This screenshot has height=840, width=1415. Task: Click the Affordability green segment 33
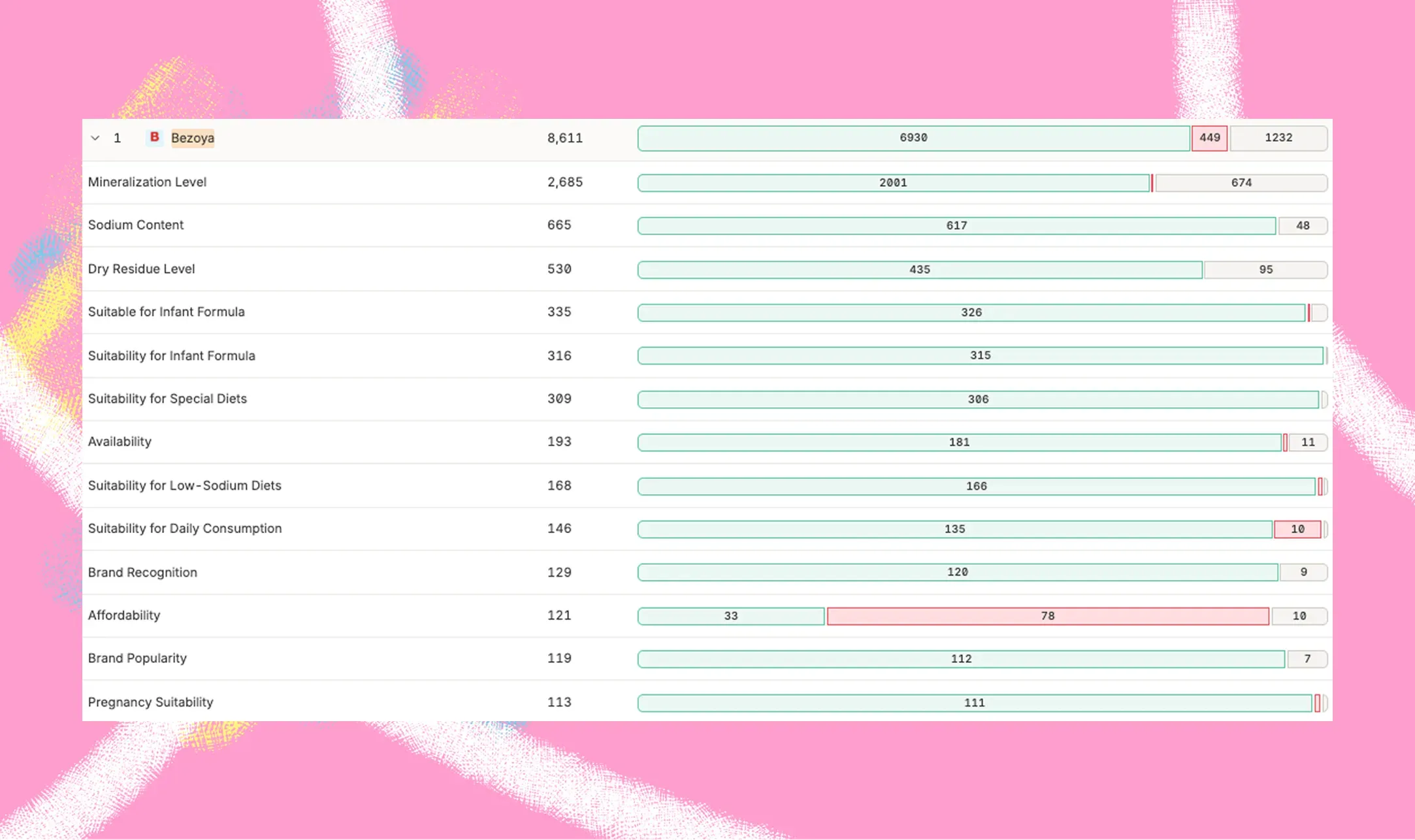[x=731, y=617]
